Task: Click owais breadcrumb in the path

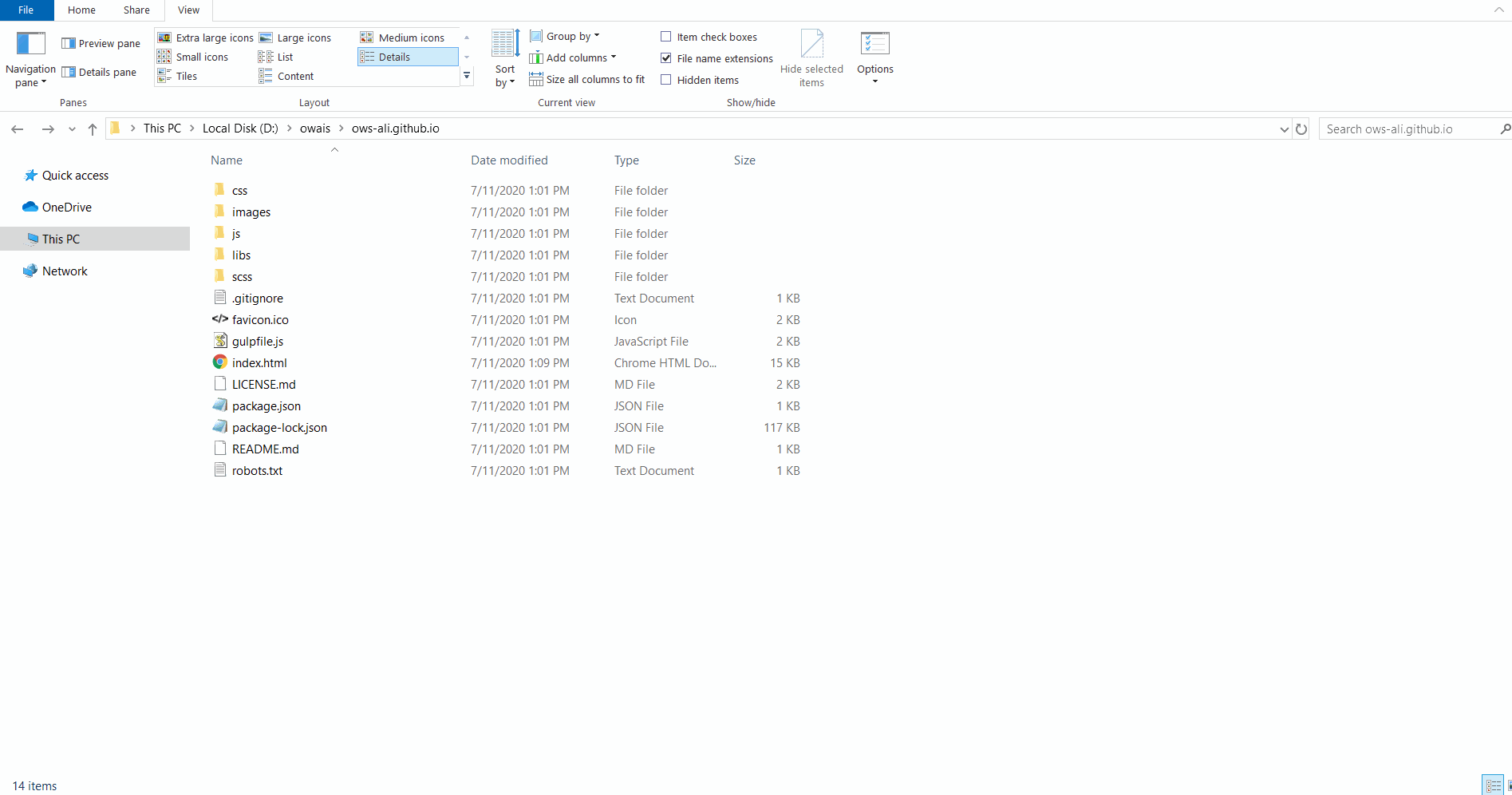Action: (x=315, y=129)
